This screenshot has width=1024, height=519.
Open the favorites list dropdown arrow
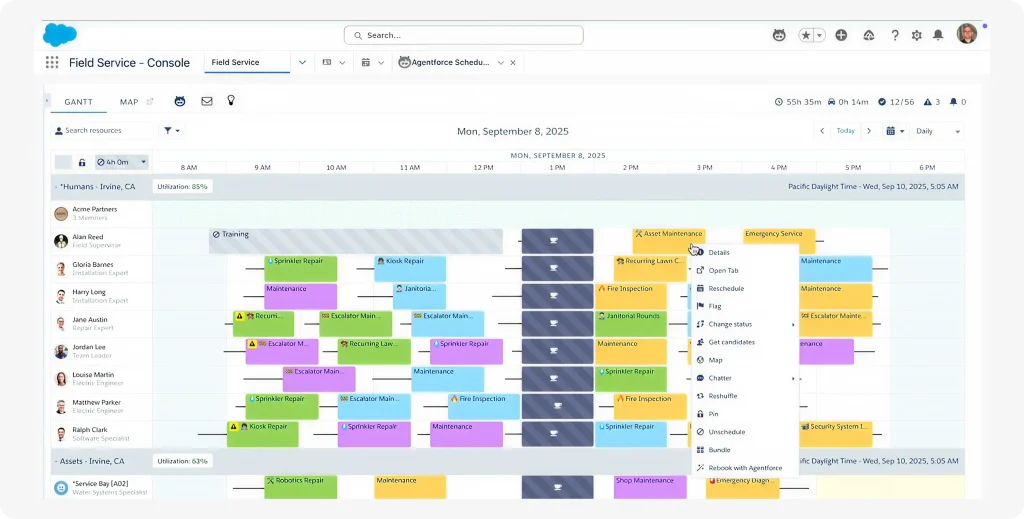pos(820,35)
